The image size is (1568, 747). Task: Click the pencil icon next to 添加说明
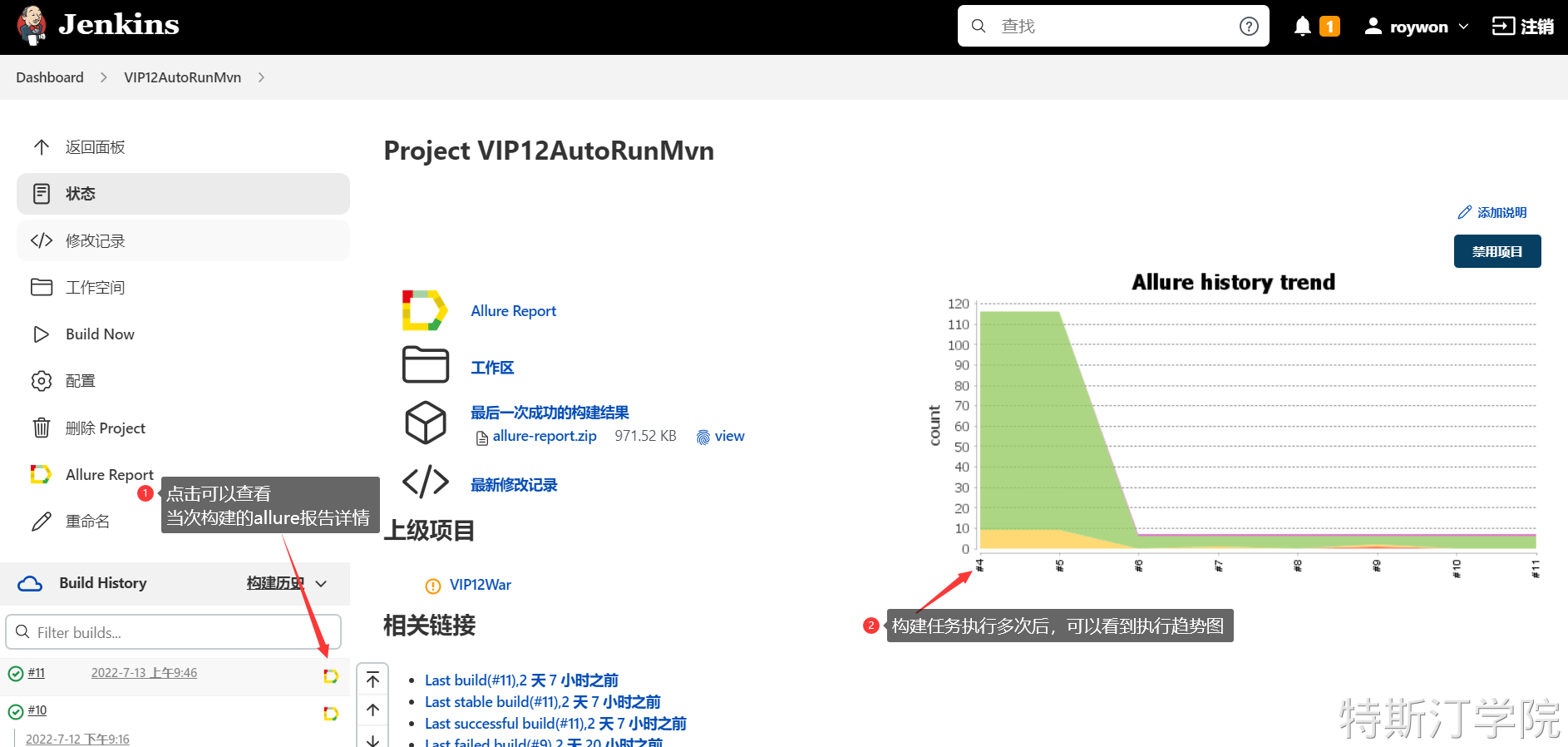pos(1465,213)
